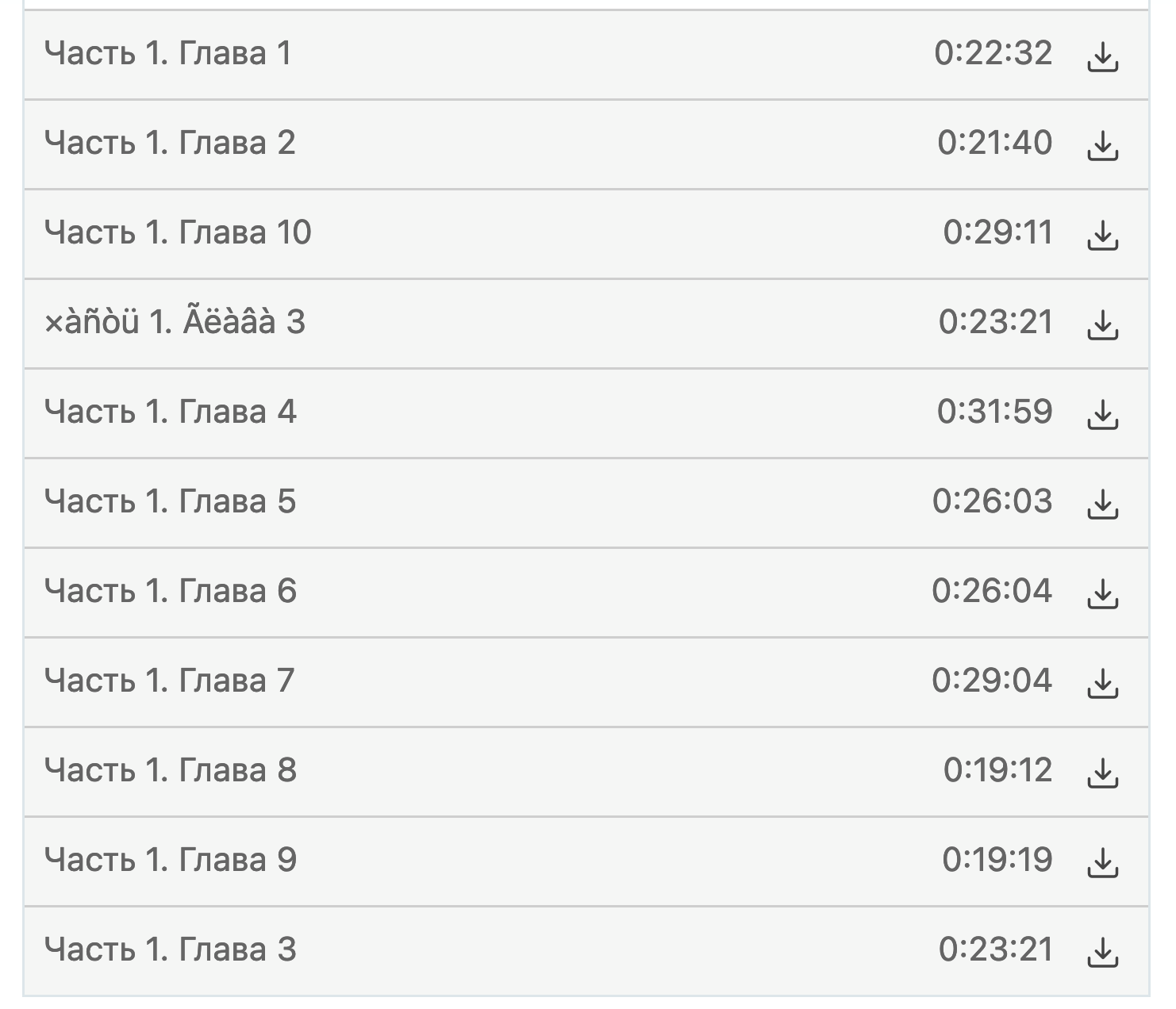1176x1009 pixels.
Task: Download Часть 1. Глава 8 track
Action: click(x=1101, y=773)
